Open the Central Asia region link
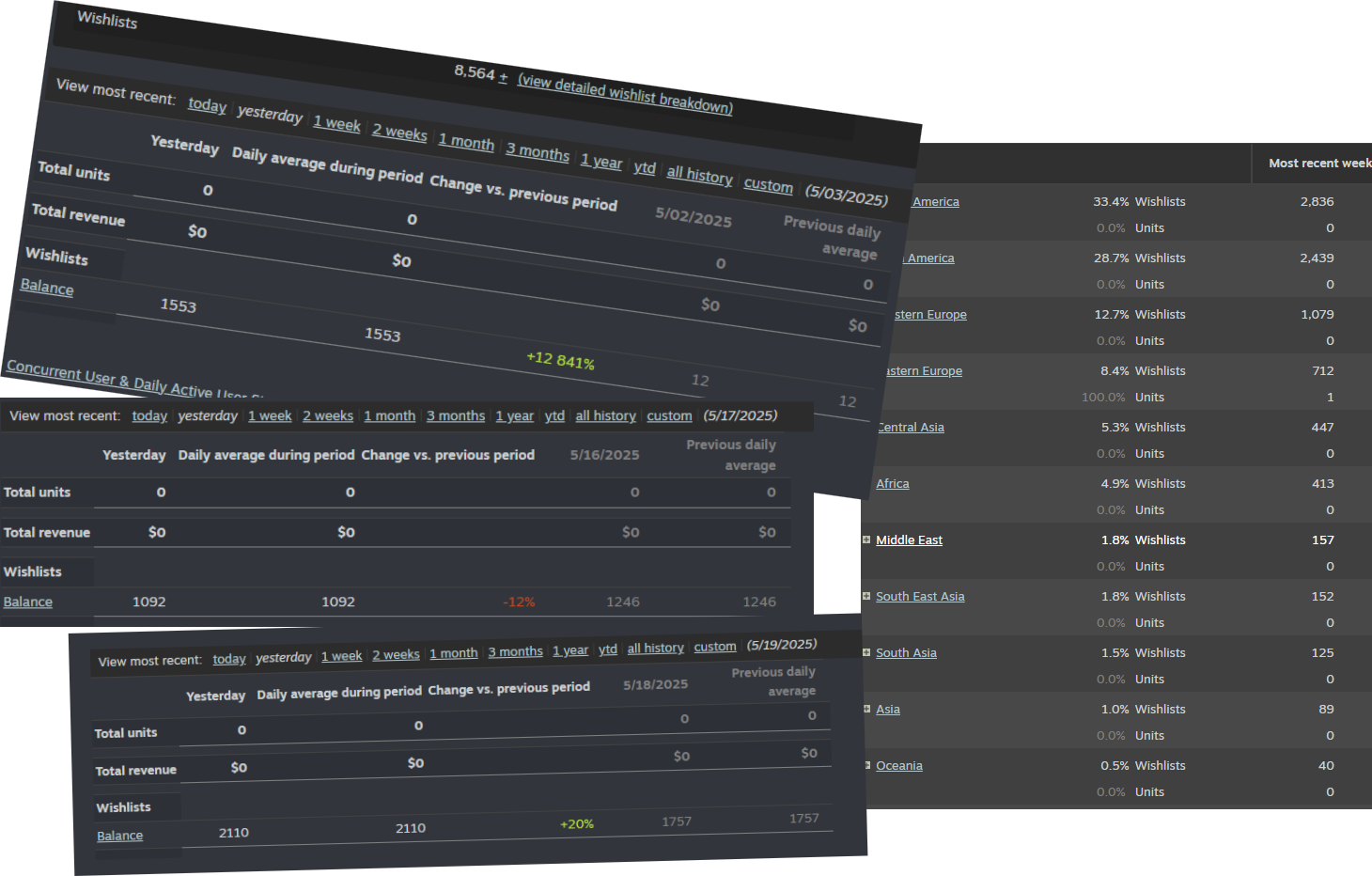Viewport: 1372px width, 876px height. tap(911, 427)
